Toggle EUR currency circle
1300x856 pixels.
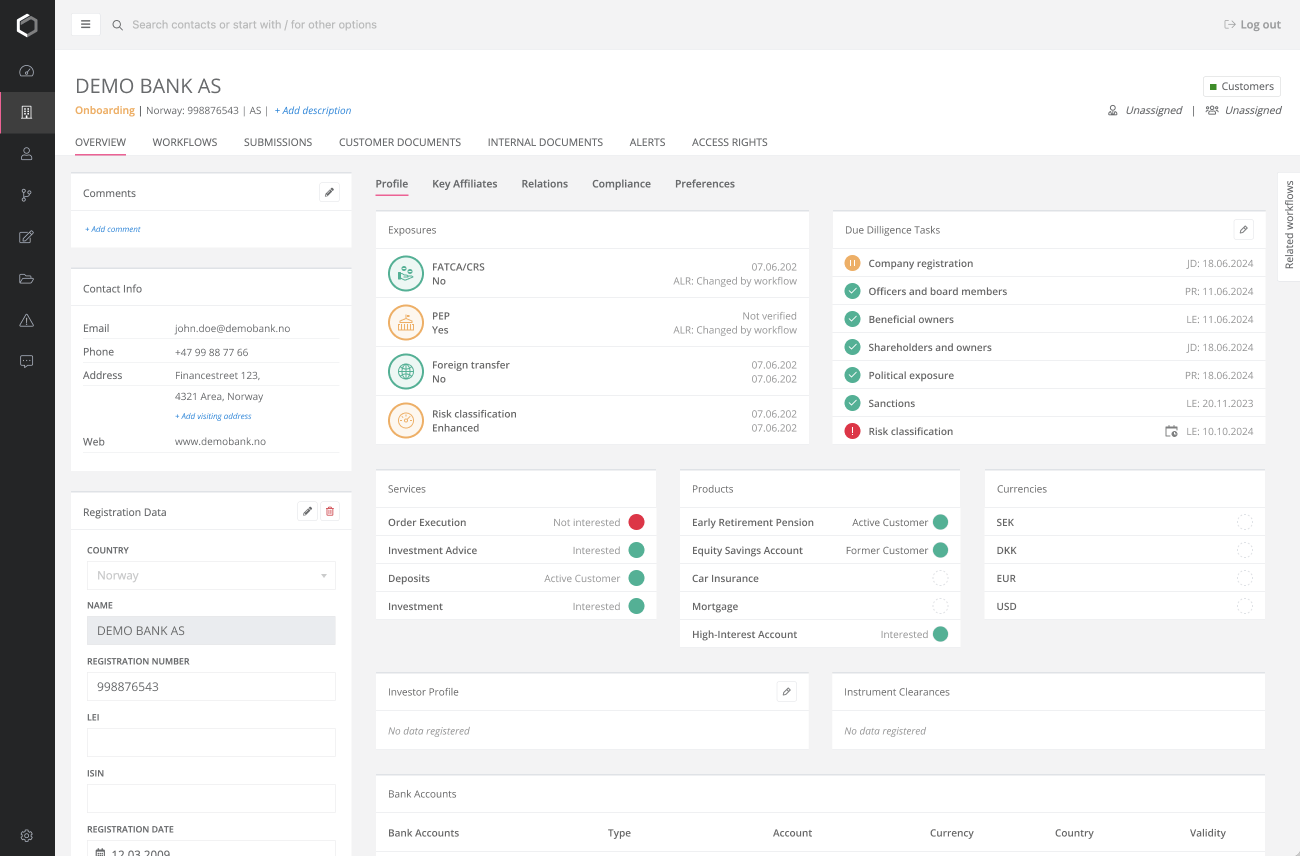pyautogui.click(x=1244, y=578)
